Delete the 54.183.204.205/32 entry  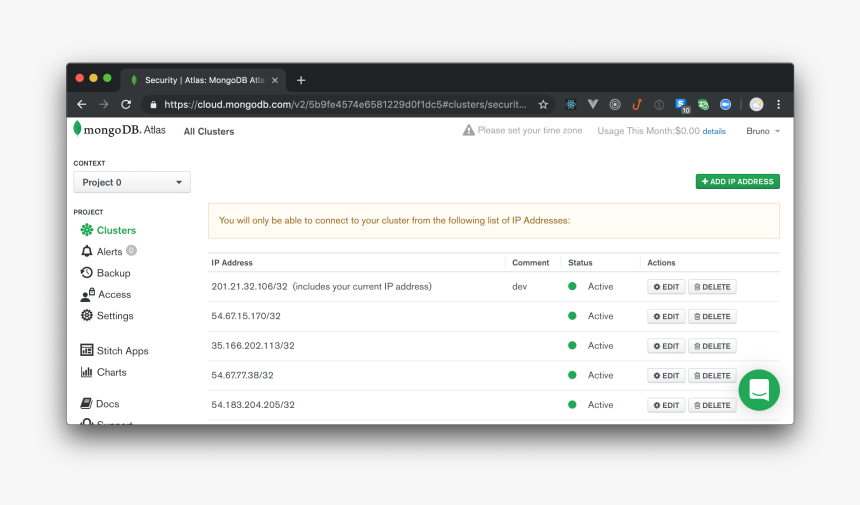pos(712,405)
